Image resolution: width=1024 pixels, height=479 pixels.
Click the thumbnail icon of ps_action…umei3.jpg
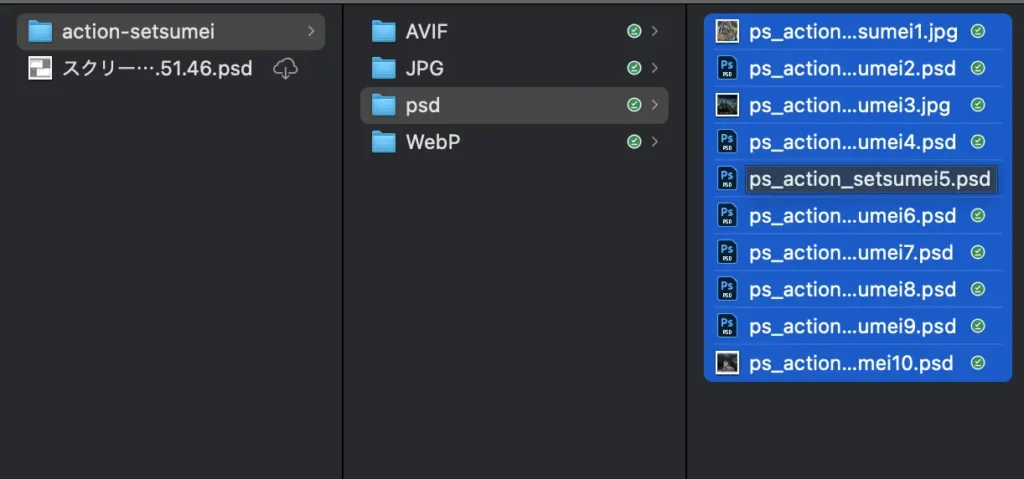[x=727, y=105]
